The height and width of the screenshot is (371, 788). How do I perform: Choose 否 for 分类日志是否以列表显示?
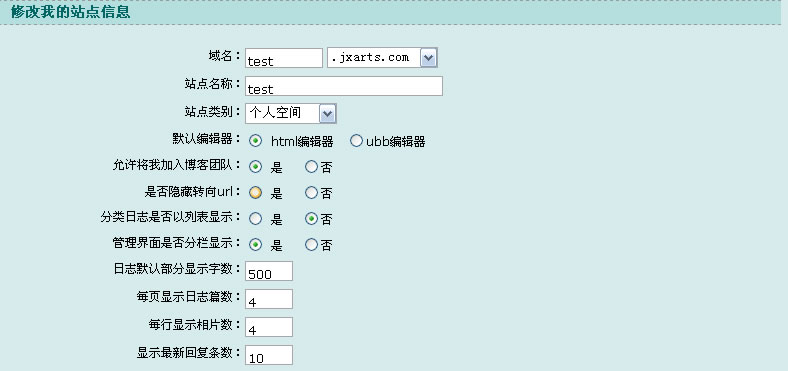point(311,219)
